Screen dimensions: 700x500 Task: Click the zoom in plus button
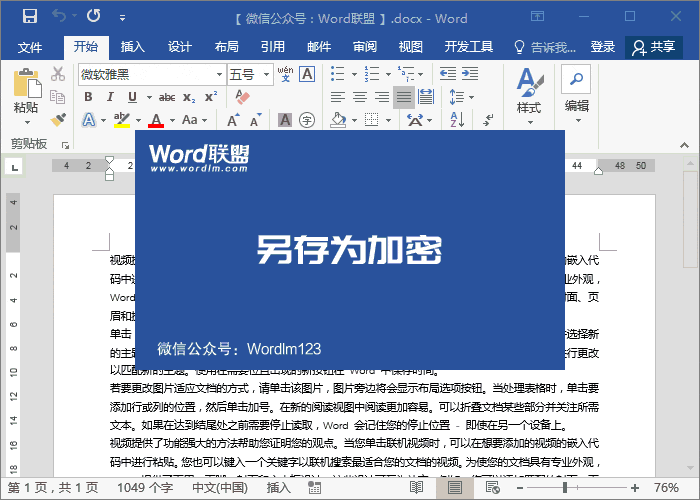pos(635,488)
